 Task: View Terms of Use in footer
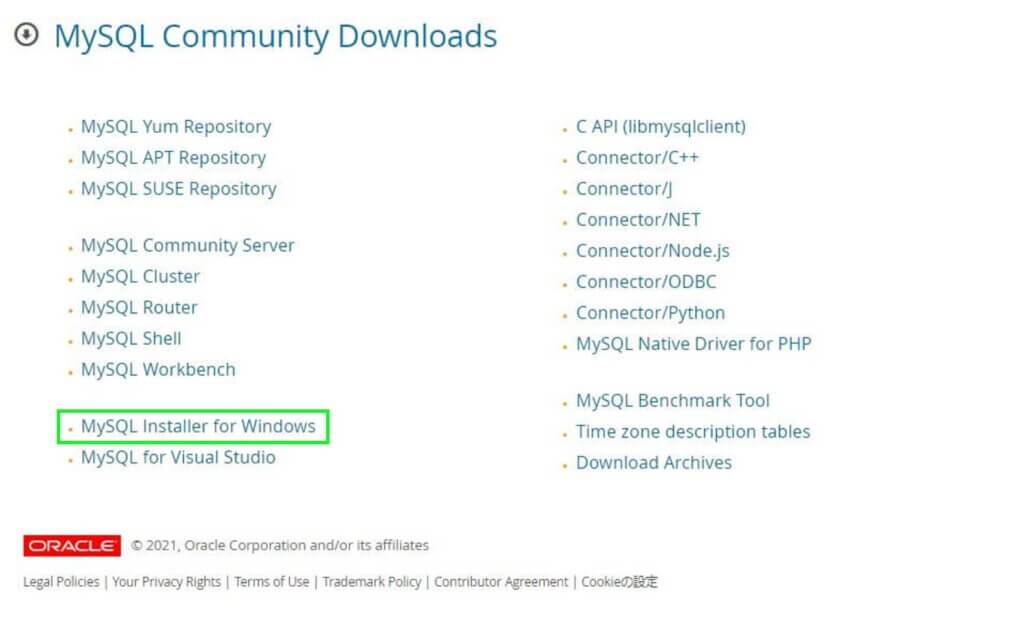(x=272, y=582)
